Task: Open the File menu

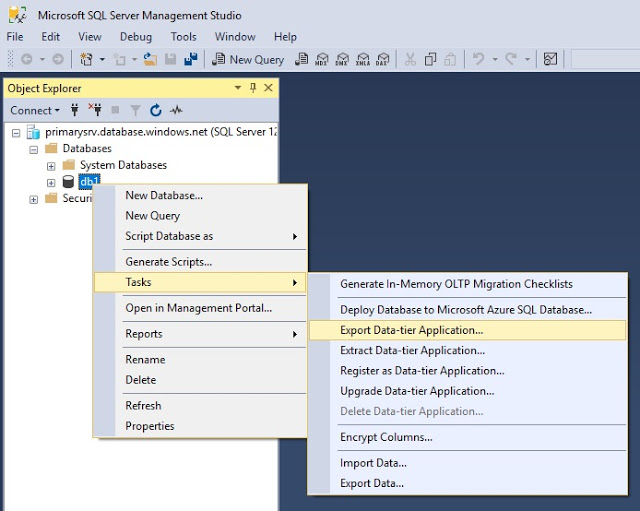Action: [15, 37]
